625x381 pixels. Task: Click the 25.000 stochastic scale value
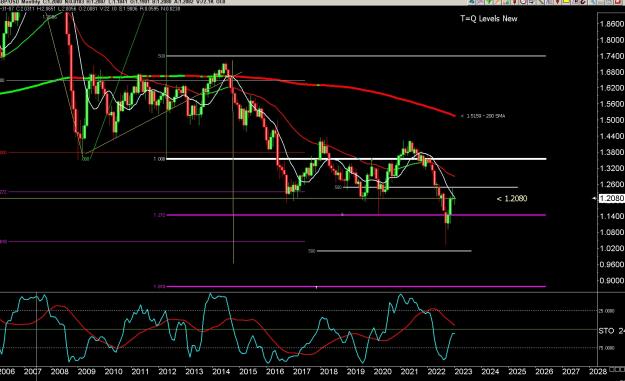point(607,311)
